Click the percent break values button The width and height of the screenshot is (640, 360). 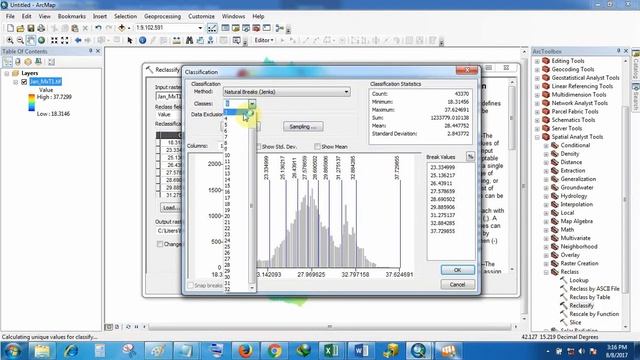(470, 157)
